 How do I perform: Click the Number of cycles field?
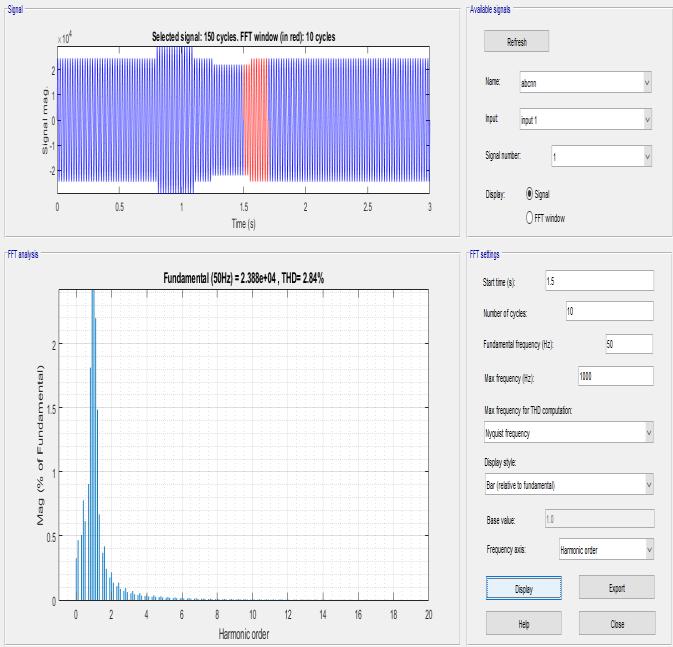coord(609,311)
